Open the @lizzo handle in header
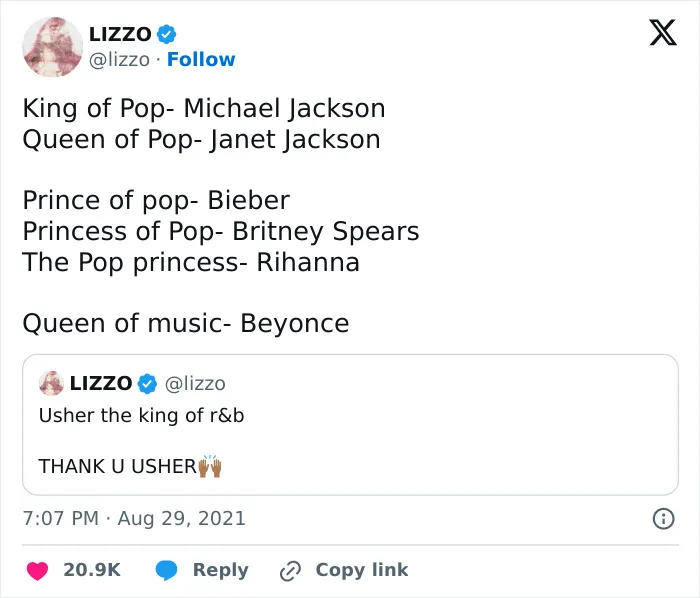 (x=119, y=60)
